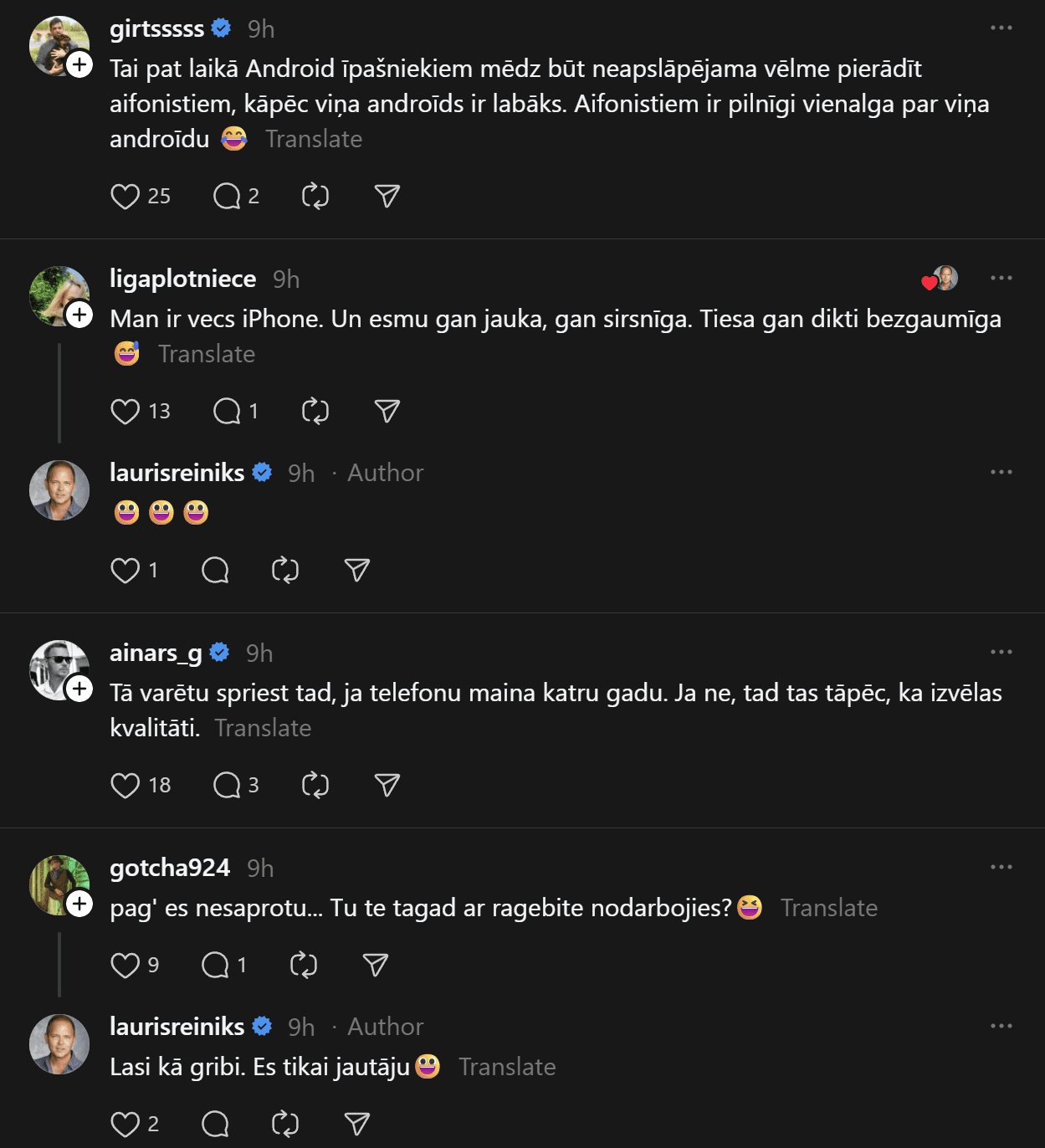Open laurisreiniks avatar on emoji reply
The height and width of the screenshot is (1148, 1045).
coord(59,490)
